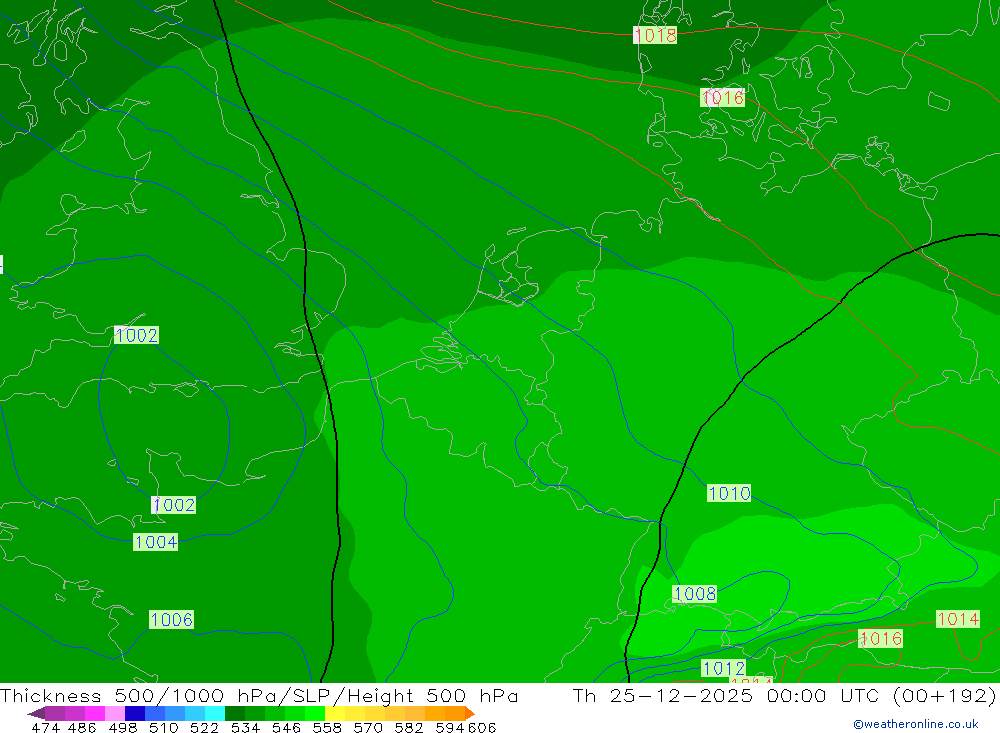Image resolution: width=1000 pixels, height=733 pixels.
Task: Click the legend value 546
Action: click(286, 728)
